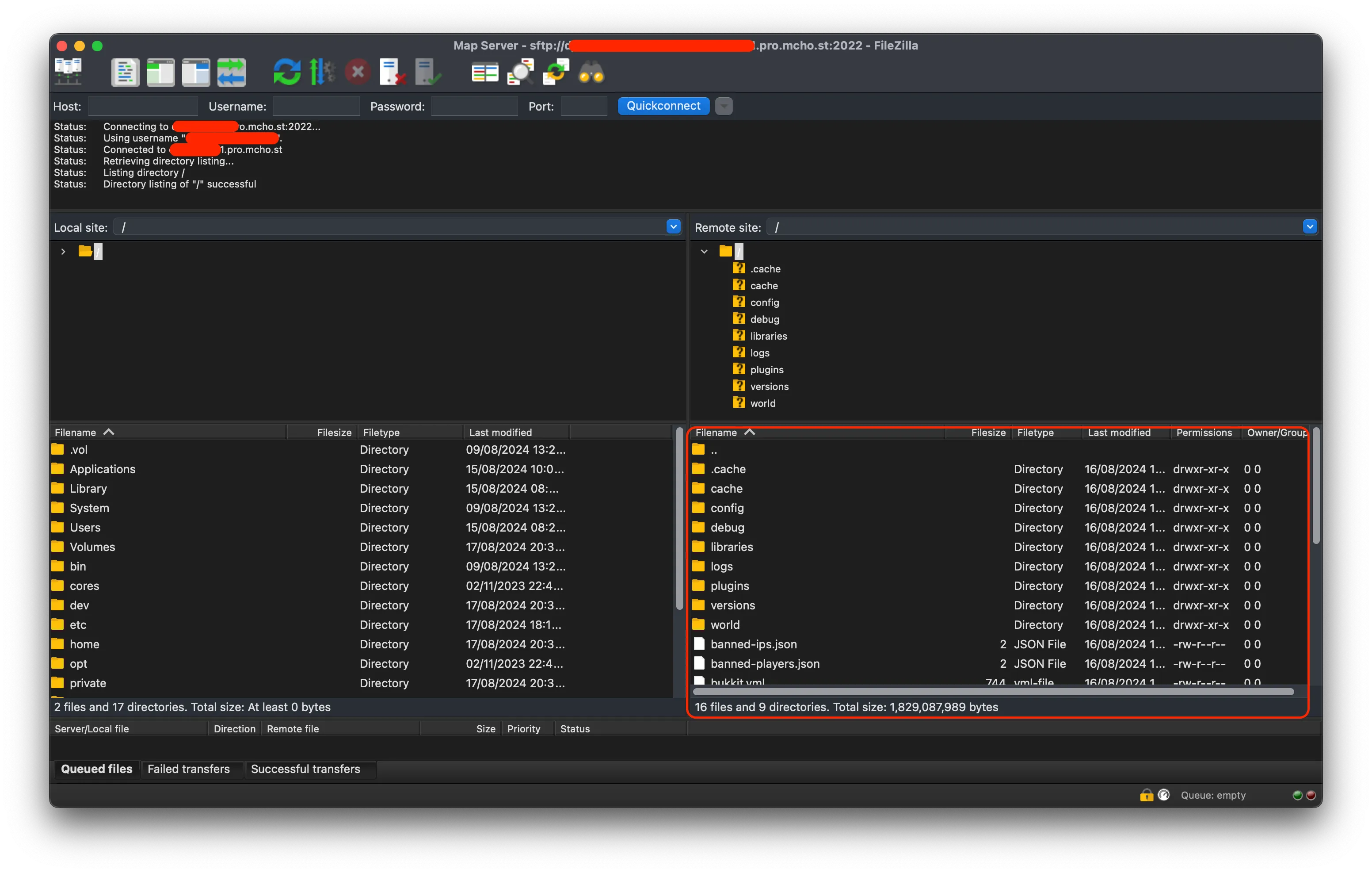Select remote plugins folder row
The height and width of the screenshot is (873, 1372).
click(999, 586)
